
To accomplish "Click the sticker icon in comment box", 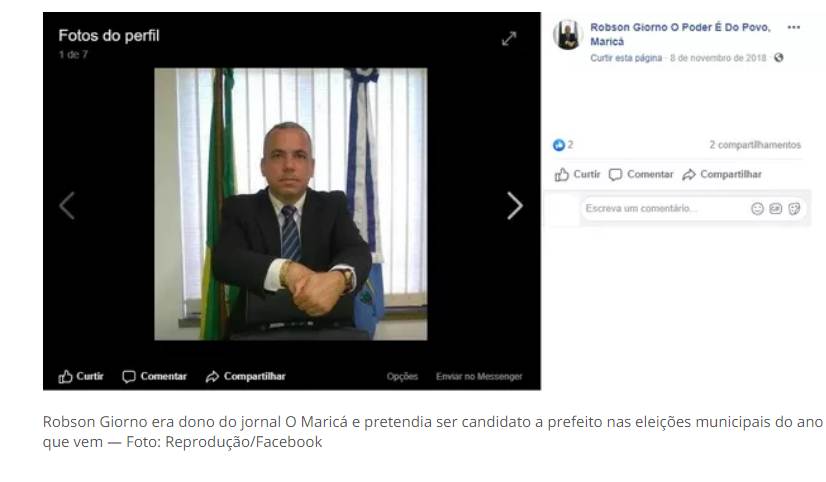I will [794, 209].
